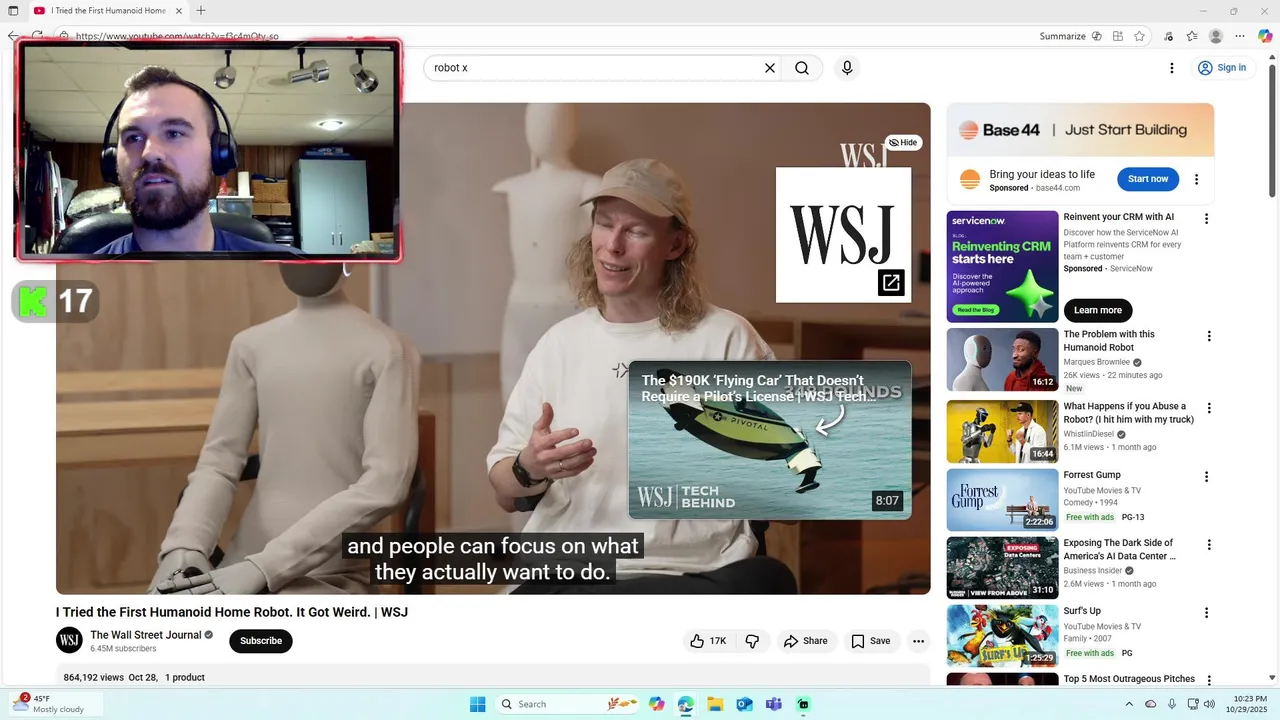
Task: Click Sign in button
Action: 1222,68
